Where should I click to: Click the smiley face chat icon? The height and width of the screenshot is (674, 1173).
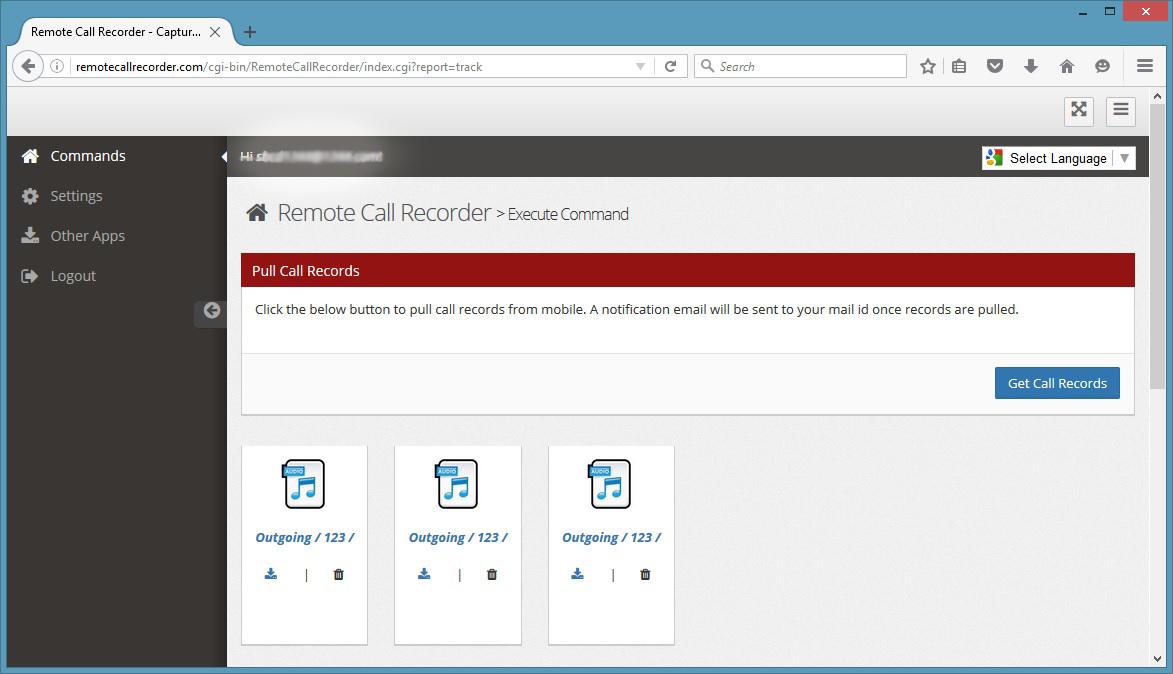tap(1102, 66)
